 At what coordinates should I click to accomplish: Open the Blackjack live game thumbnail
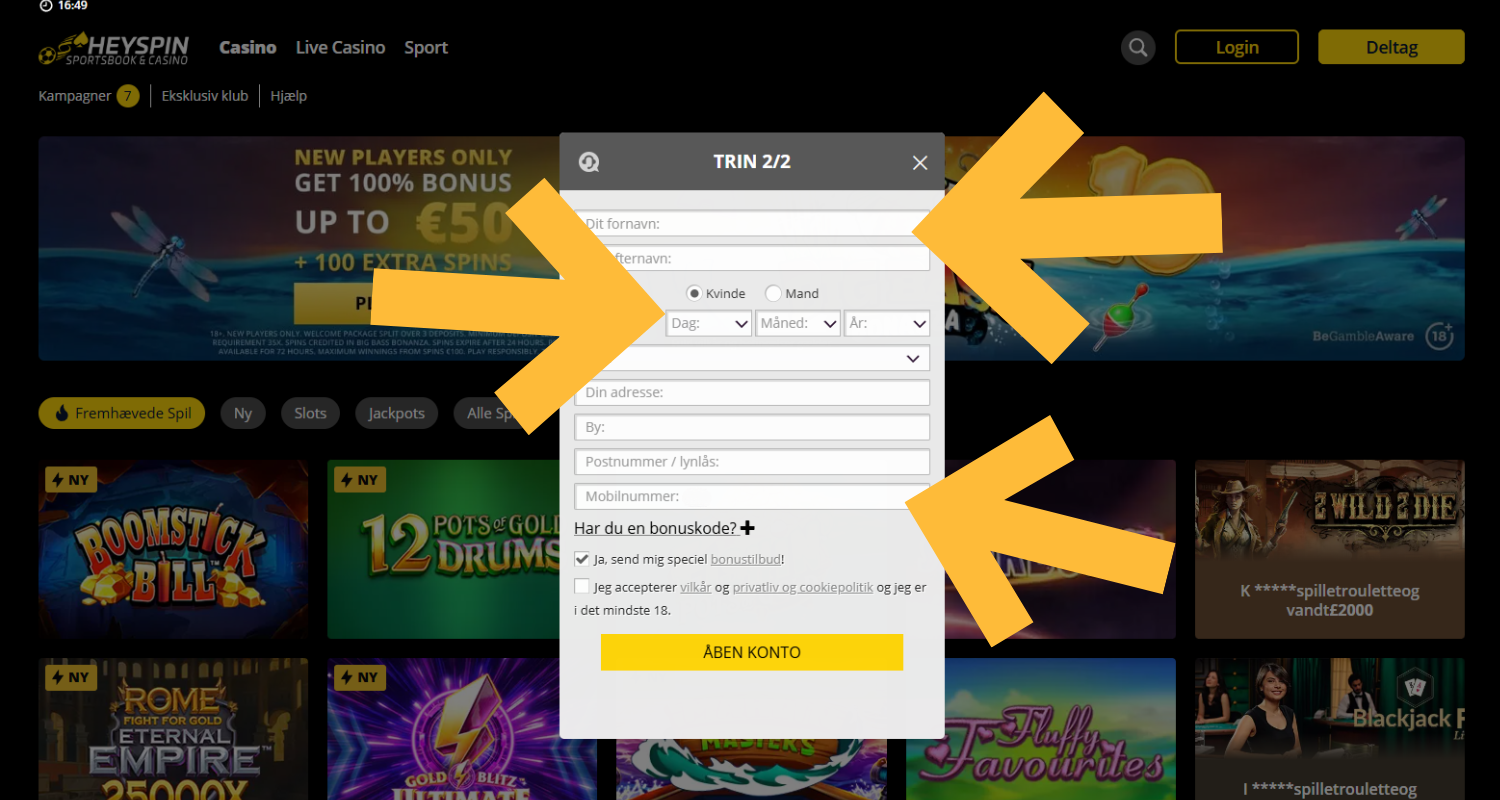pos(1330,729)
